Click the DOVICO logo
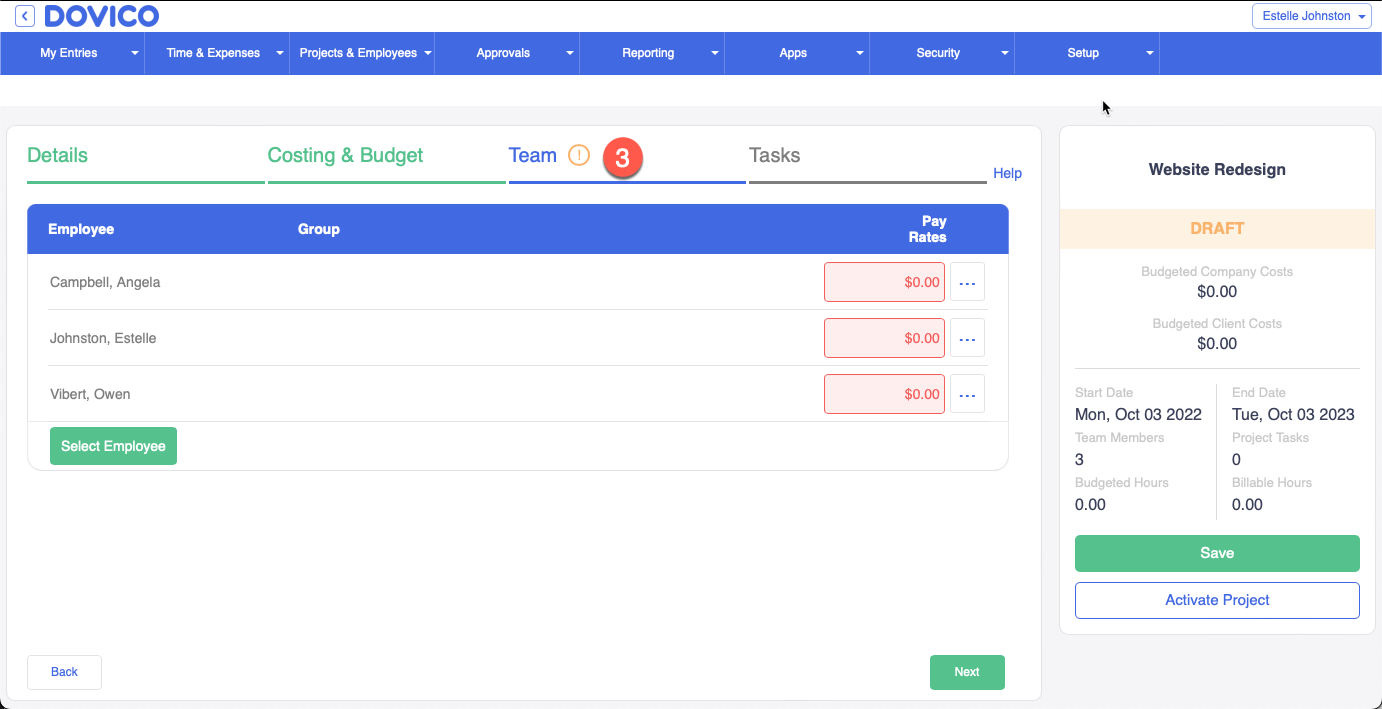 101,16
